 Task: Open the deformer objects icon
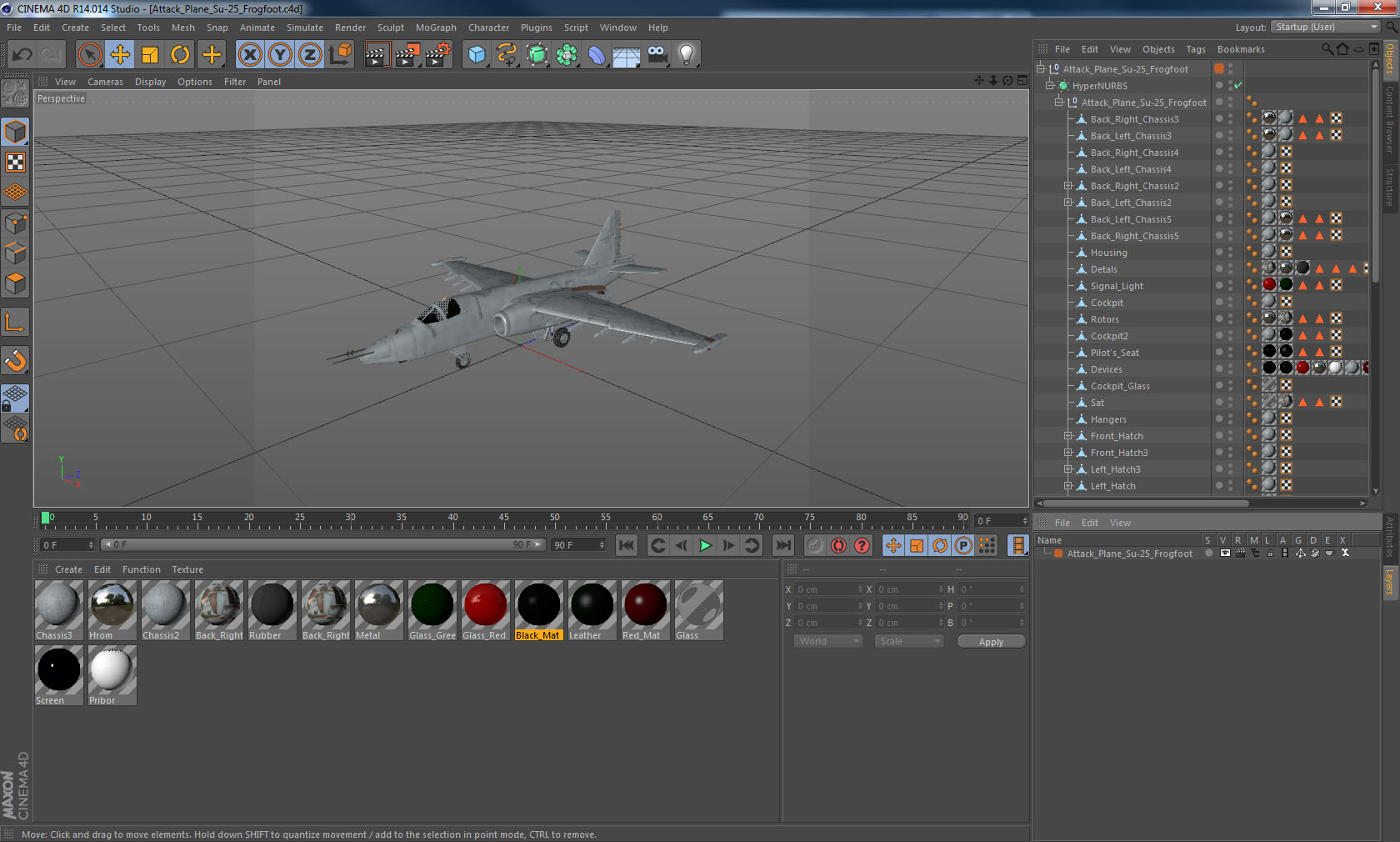pos(597,55)
